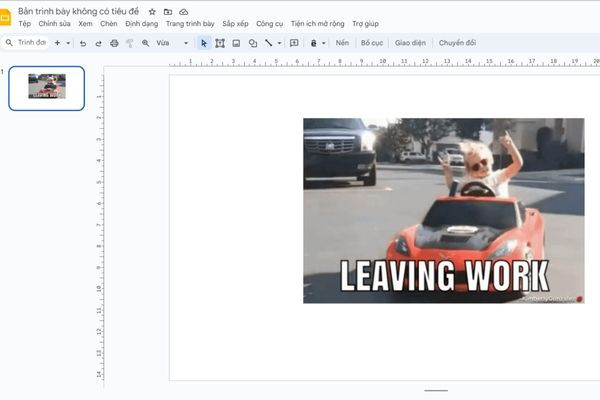Click the zoom magnifier icon
This screenshot has width=600, height=400.
(145, 43)
